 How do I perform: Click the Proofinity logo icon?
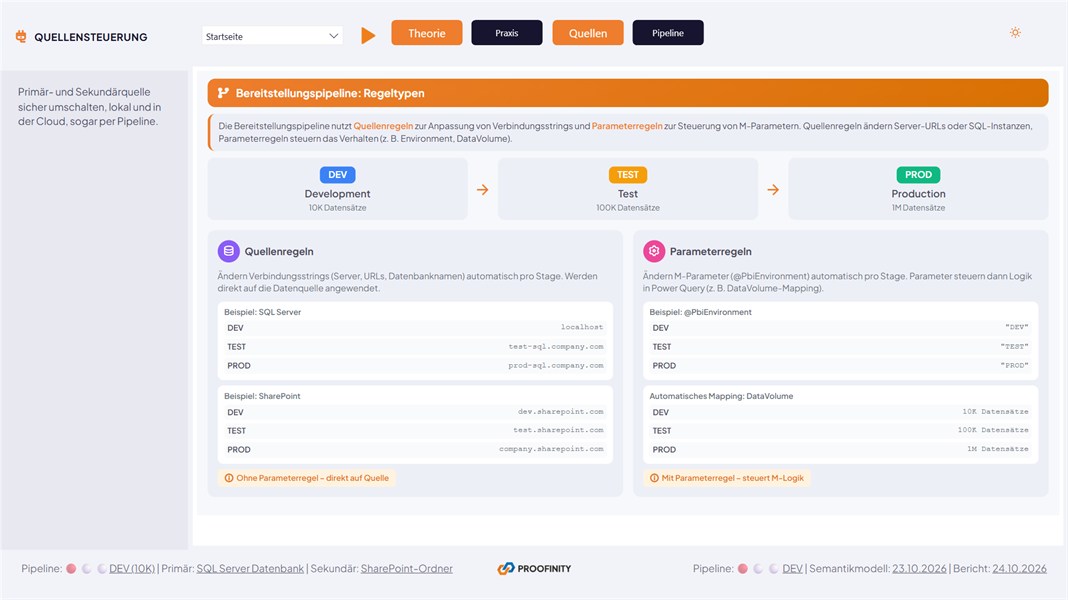(x=505, y=569)
